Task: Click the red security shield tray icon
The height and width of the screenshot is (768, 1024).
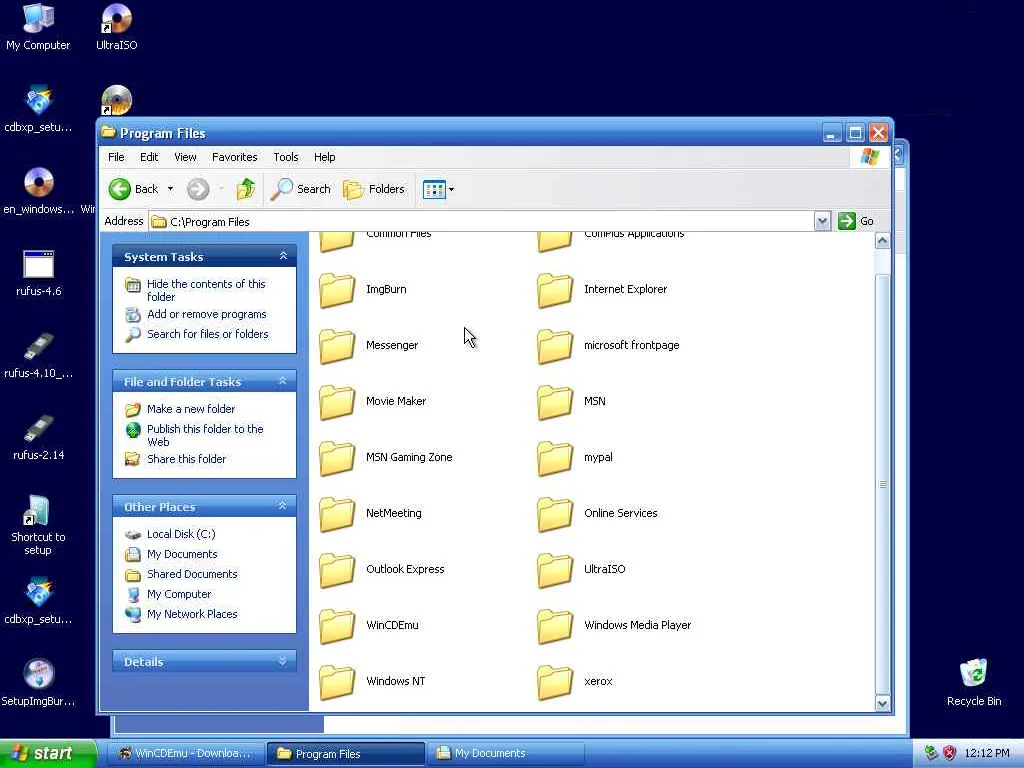Action: 950,754
